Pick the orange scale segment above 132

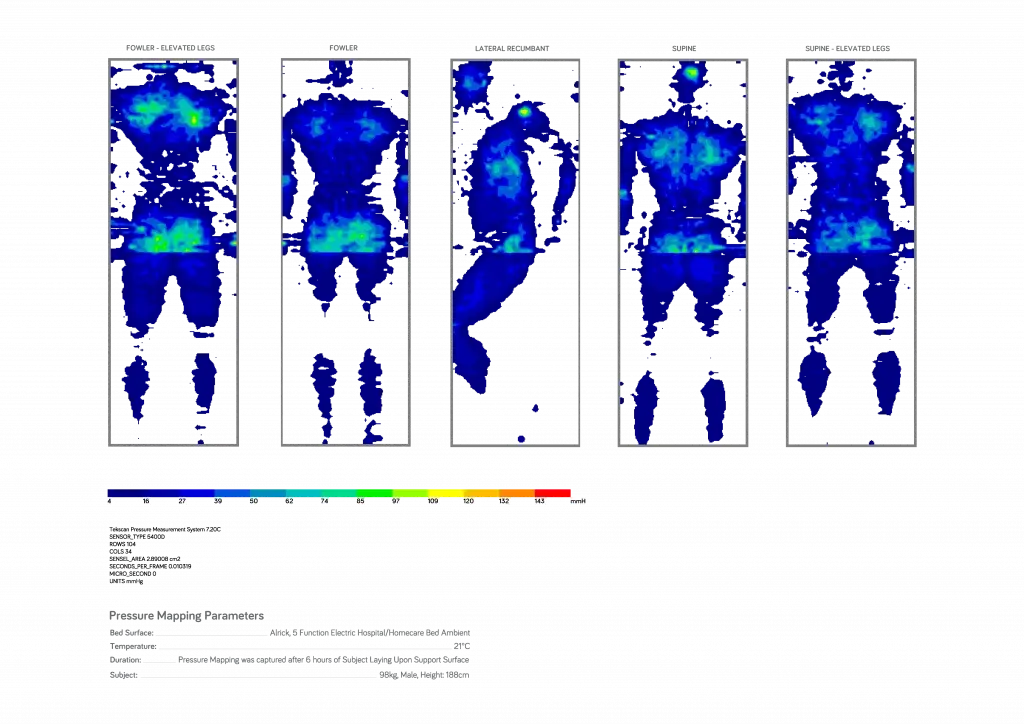[x=517, y=493]
